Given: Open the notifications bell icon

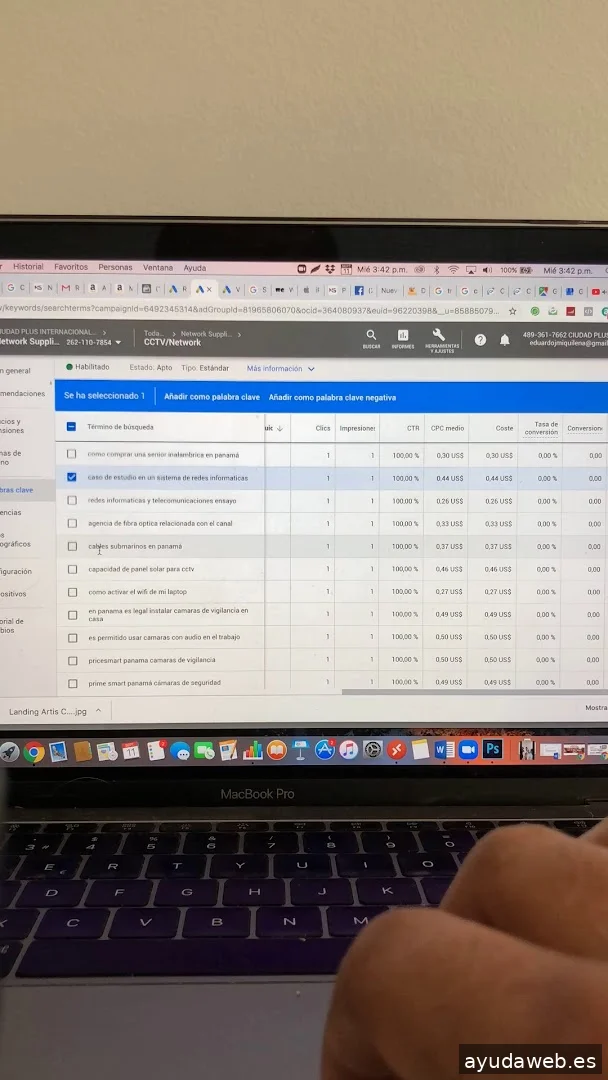Looking at the screenshot, I should click(x=505, y=340).
